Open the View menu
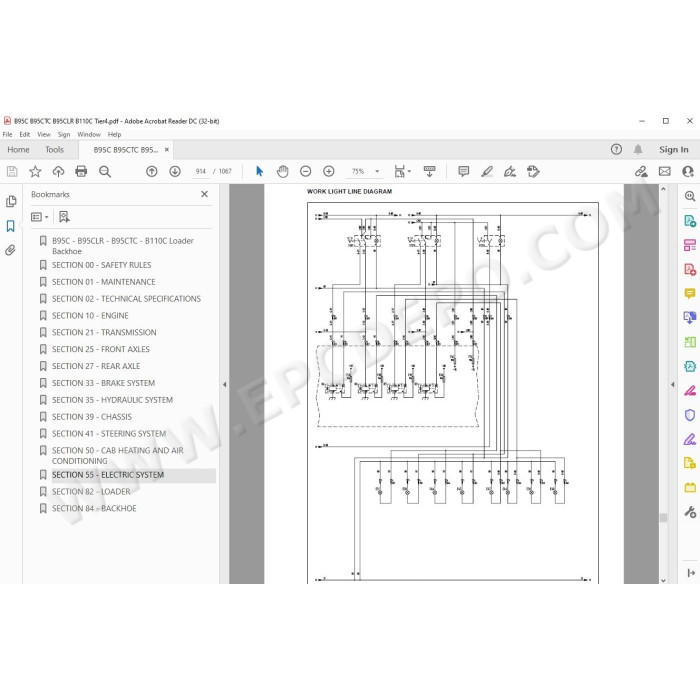 pos(44,134)
